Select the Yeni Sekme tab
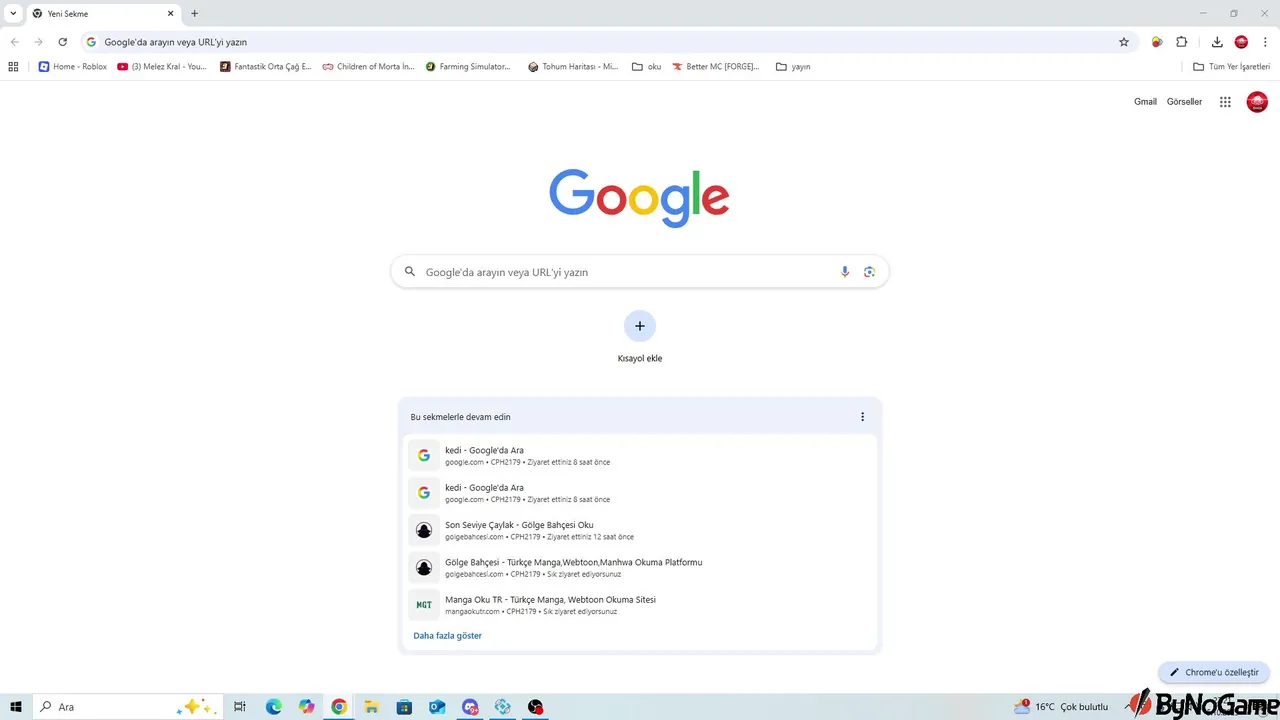The width and height of the screenshot is (1280, 720). pos(102,14)
